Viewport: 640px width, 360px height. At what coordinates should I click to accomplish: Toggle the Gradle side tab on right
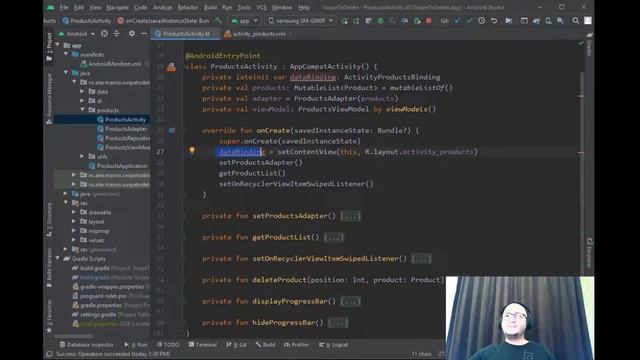tap(589, 44)
